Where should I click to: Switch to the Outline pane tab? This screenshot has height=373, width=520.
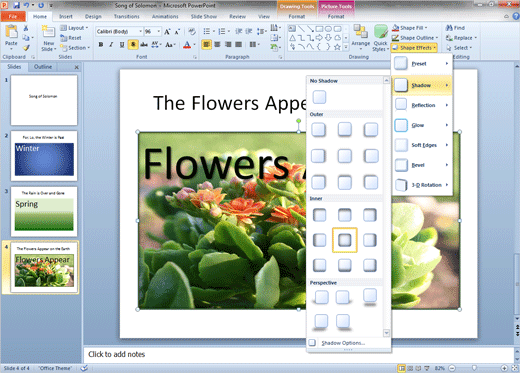pyautogui.click(x=43, y=67)
